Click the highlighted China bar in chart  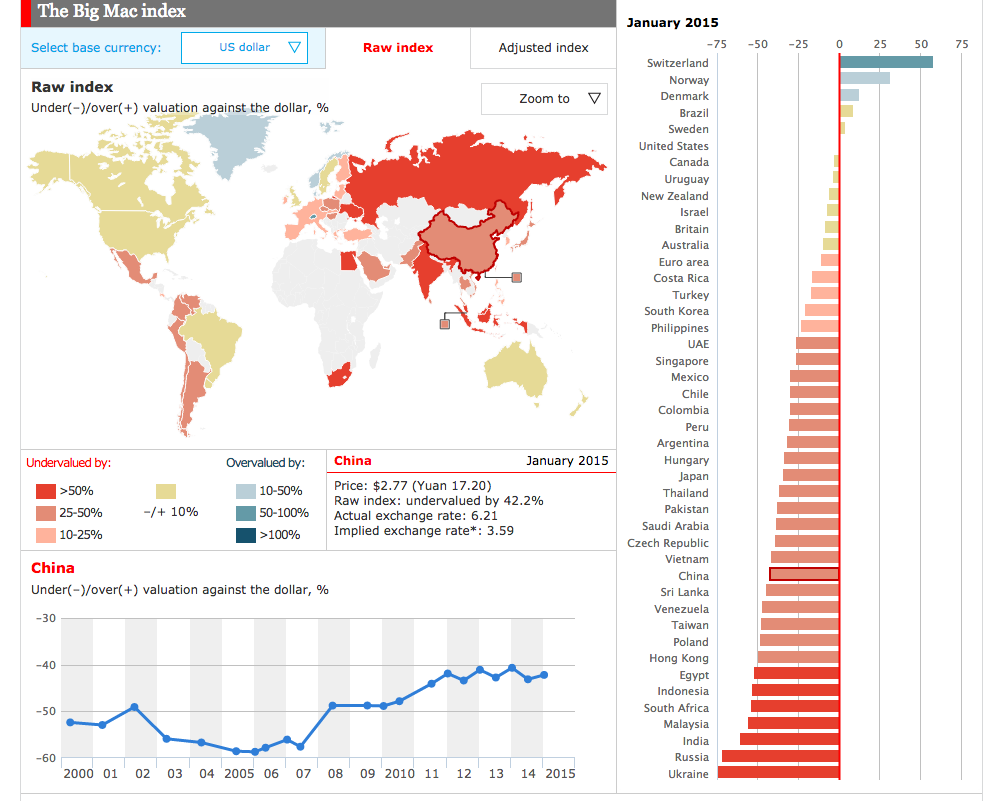click(x=804, y=575)
